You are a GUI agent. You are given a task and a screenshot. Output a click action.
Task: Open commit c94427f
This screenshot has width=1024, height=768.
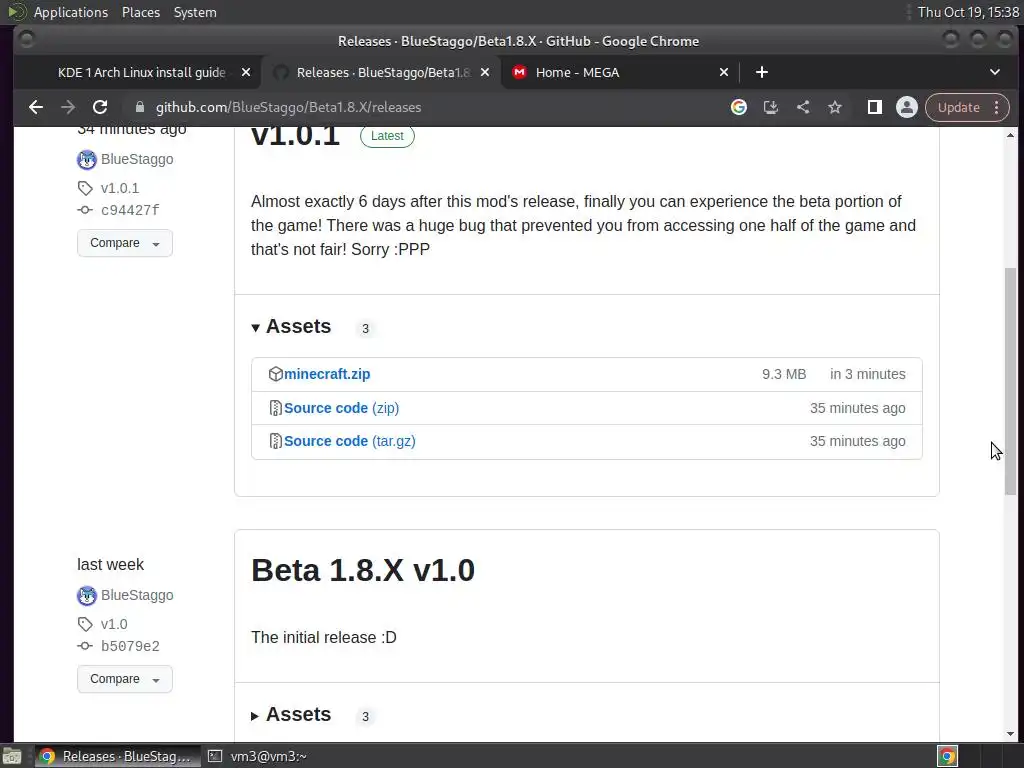click(130, 210)
